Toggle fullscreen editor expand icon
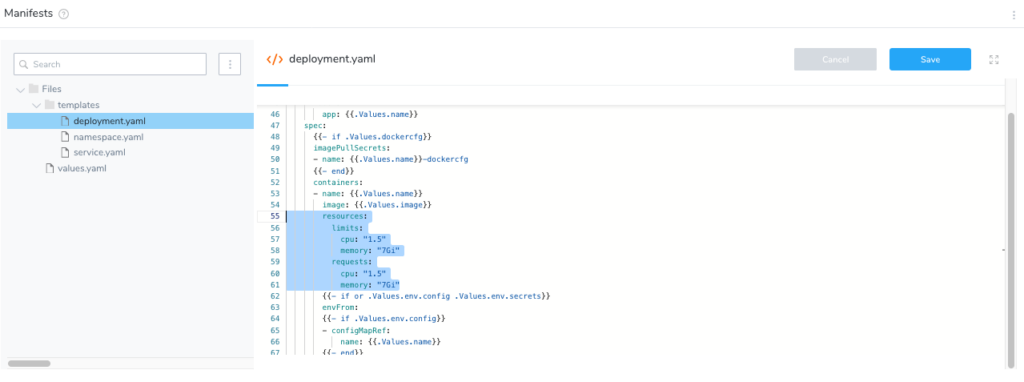 tap(994, 59)
